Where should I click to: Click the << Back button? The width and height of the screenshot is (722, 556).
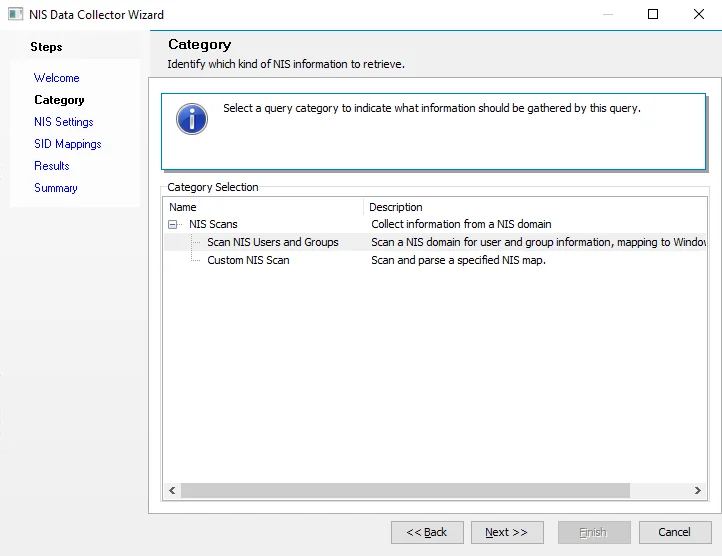[427, 532]
